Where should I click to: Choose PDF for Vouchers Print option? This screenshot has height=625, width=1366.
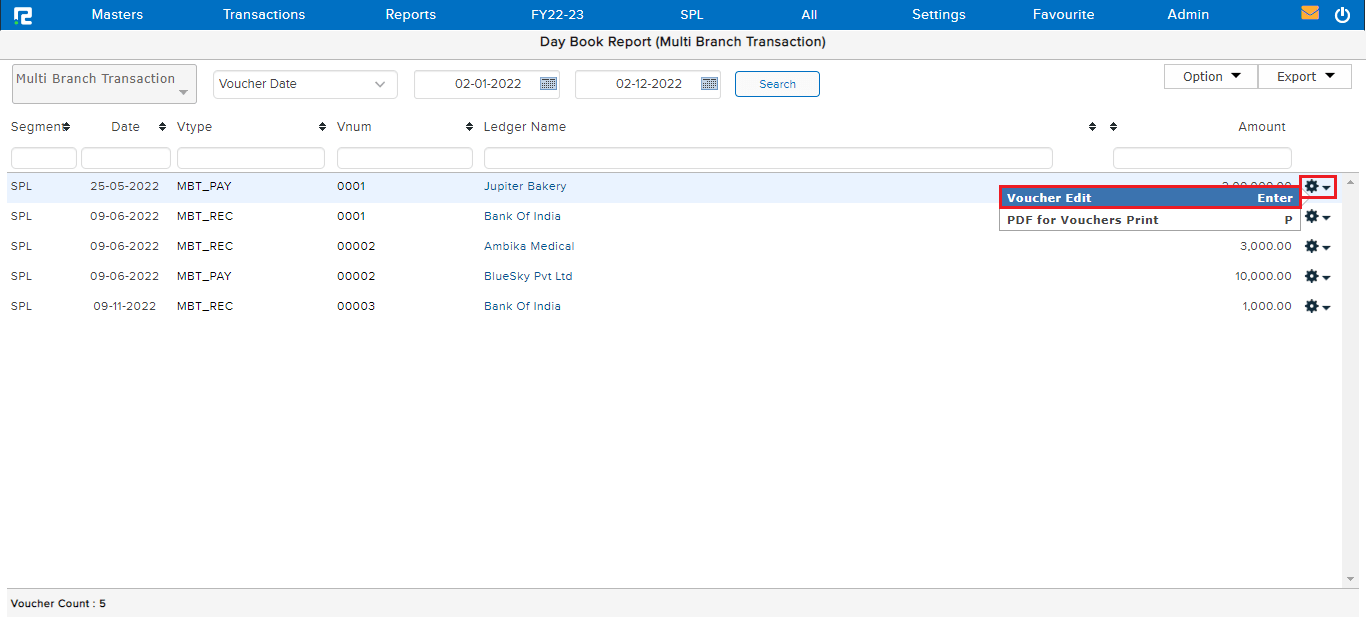point(1149,220)
